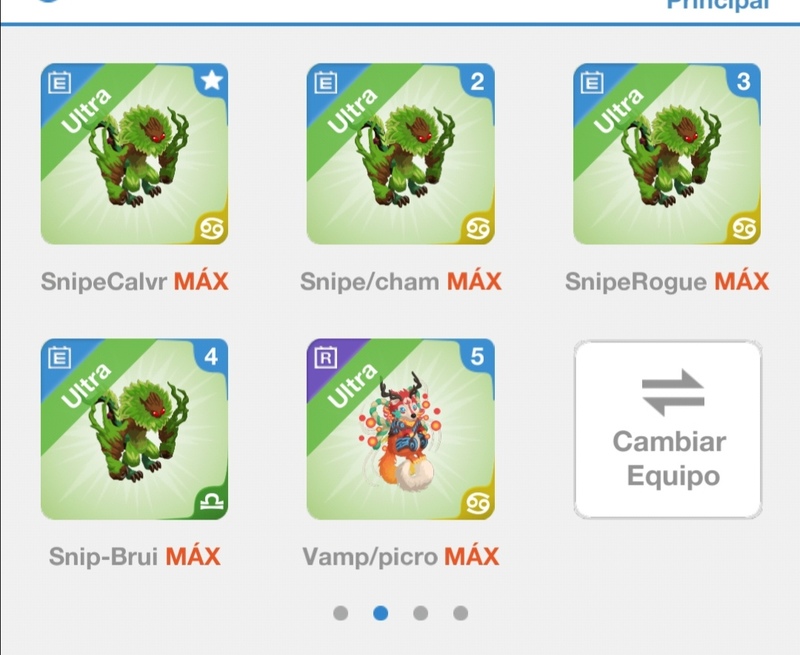Tap the E rarity icon on Snipe/cham

tap(326, 82)
